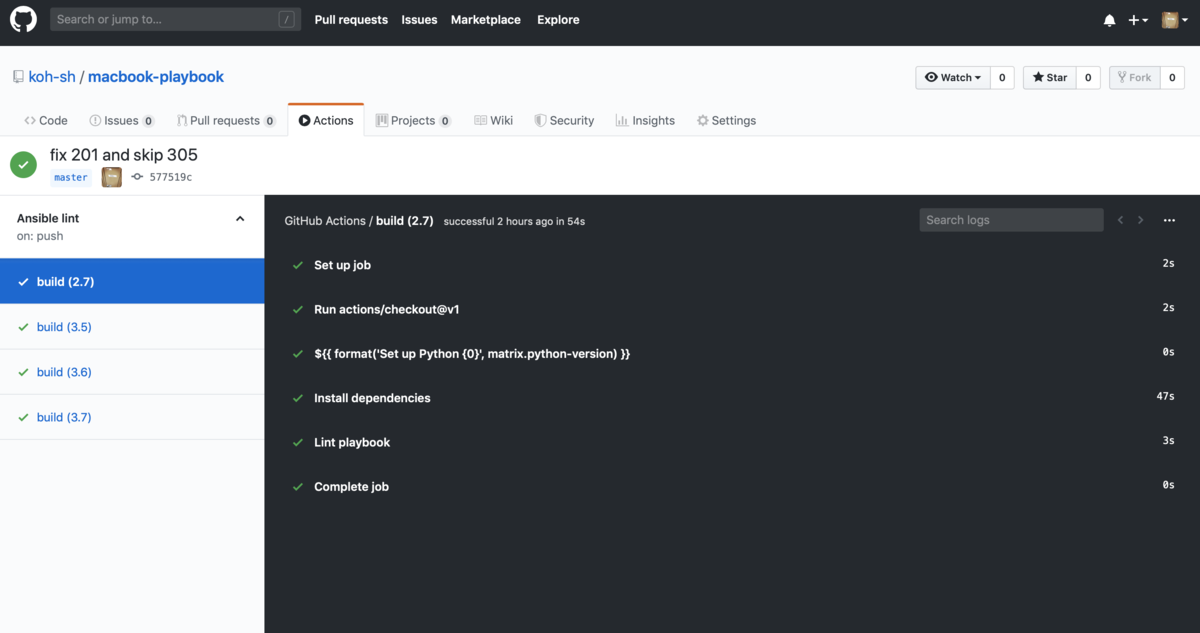Open Issues in top navigation
This screenshot has height=633, width=1200.
point(419,20)
